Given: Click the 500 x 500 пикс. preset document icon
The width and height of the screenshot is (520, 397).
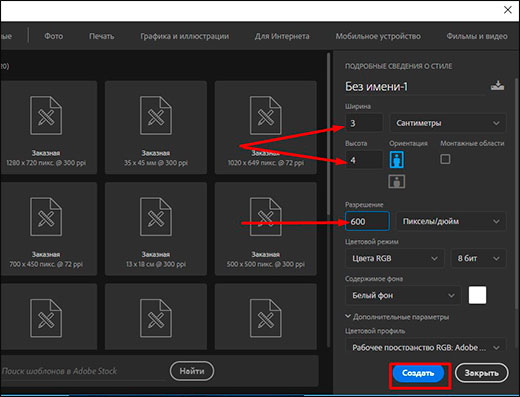Looking at the screenshot, I should (x=266, y=217).
